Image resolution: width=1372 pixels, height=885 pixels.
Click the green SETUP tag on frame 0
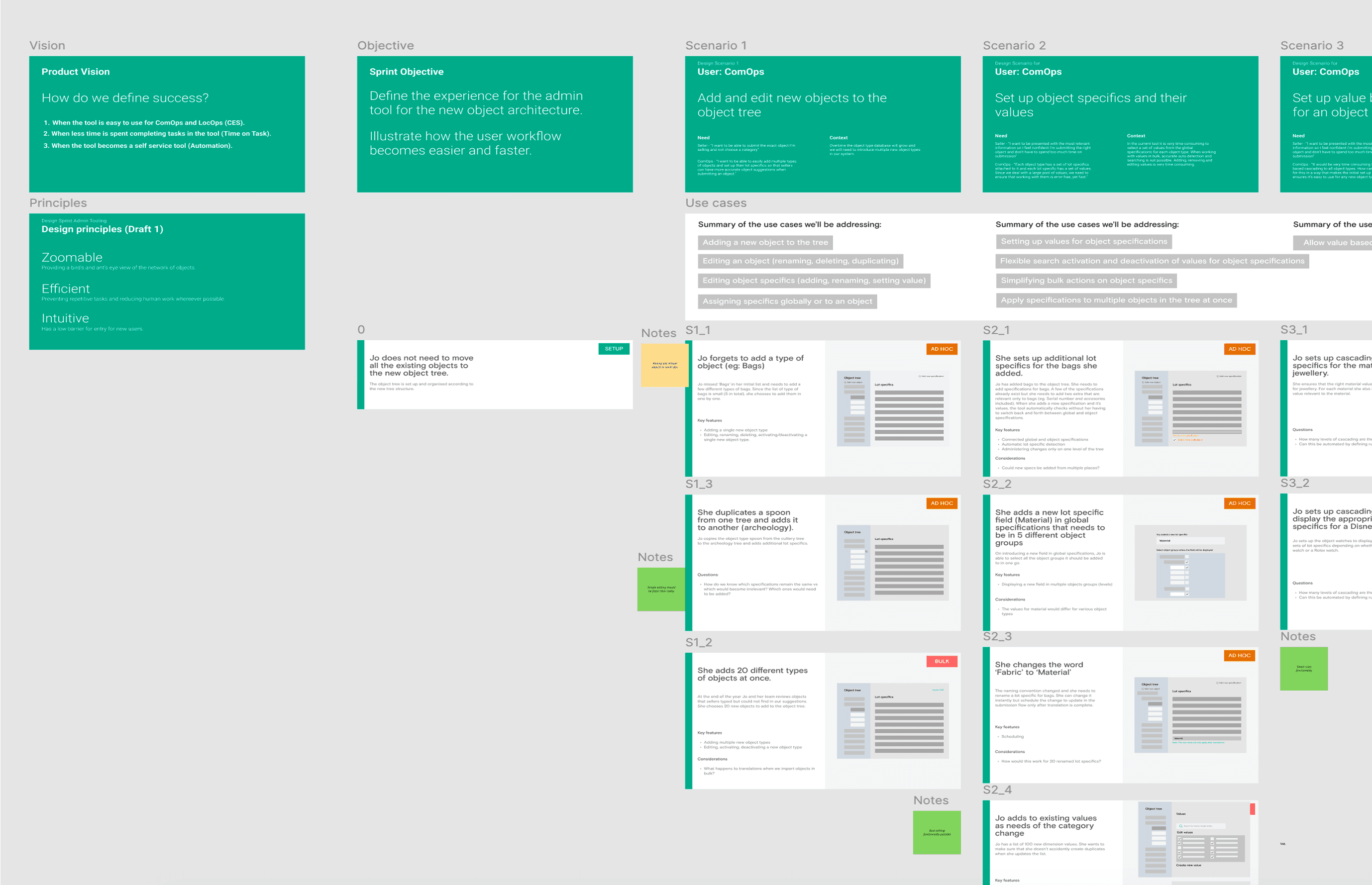(613, 349)
